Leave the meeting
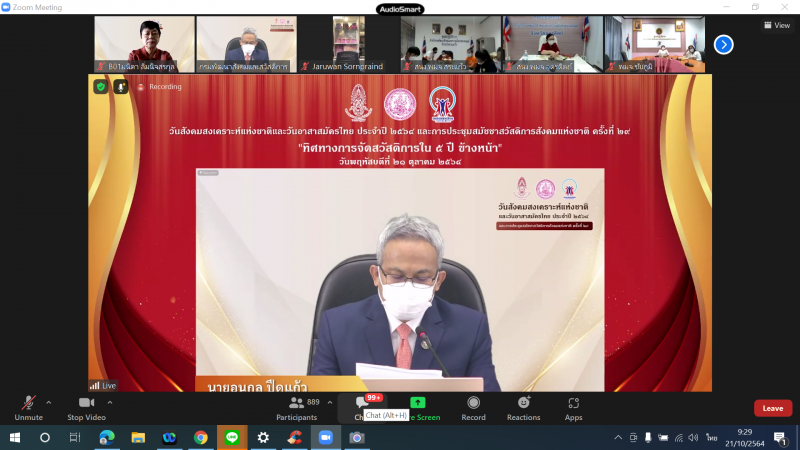This screenshot has width=800, height=450. (x=773, y=408)
